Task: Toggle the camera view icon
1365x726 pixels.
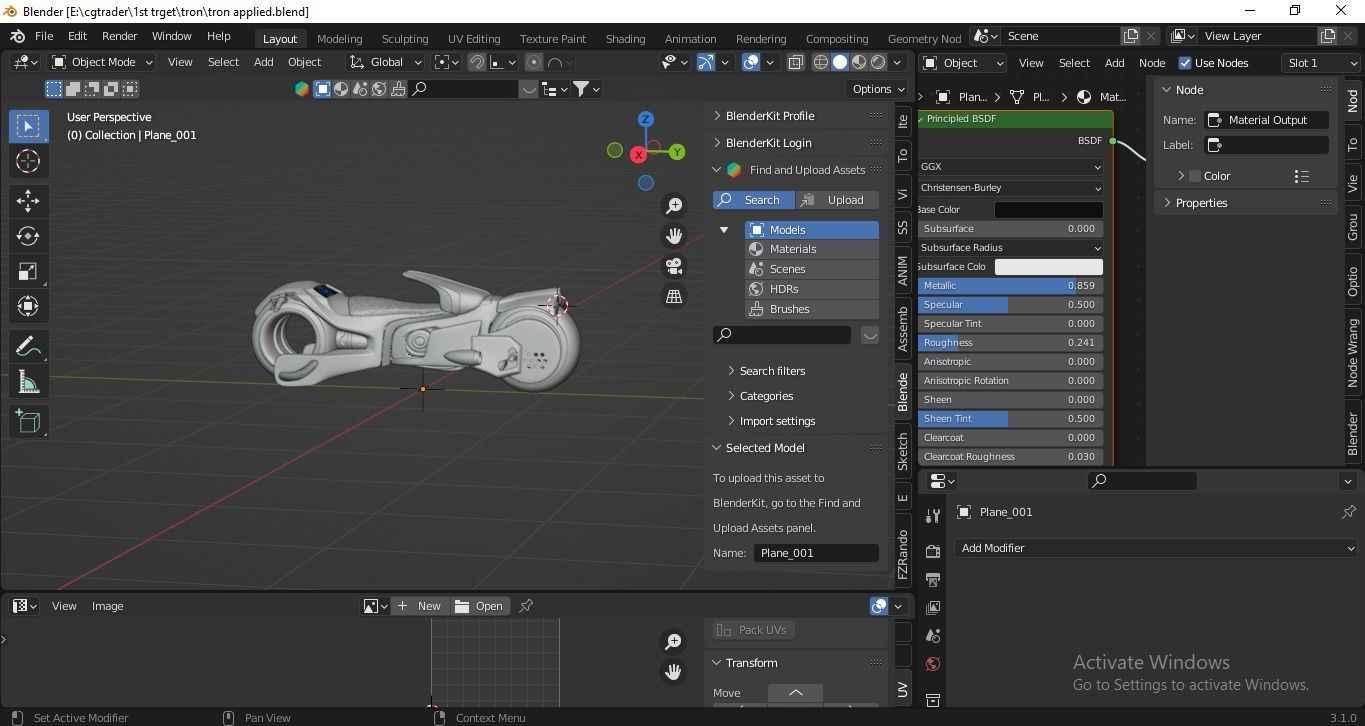Action: (675, 266)
